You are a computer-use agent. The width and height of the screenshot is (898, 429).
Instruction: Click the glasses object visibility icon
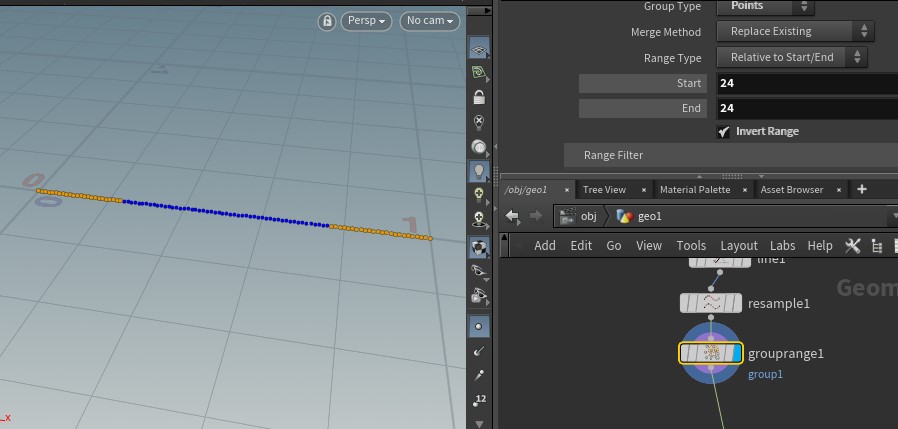click(x=479, y=271)
